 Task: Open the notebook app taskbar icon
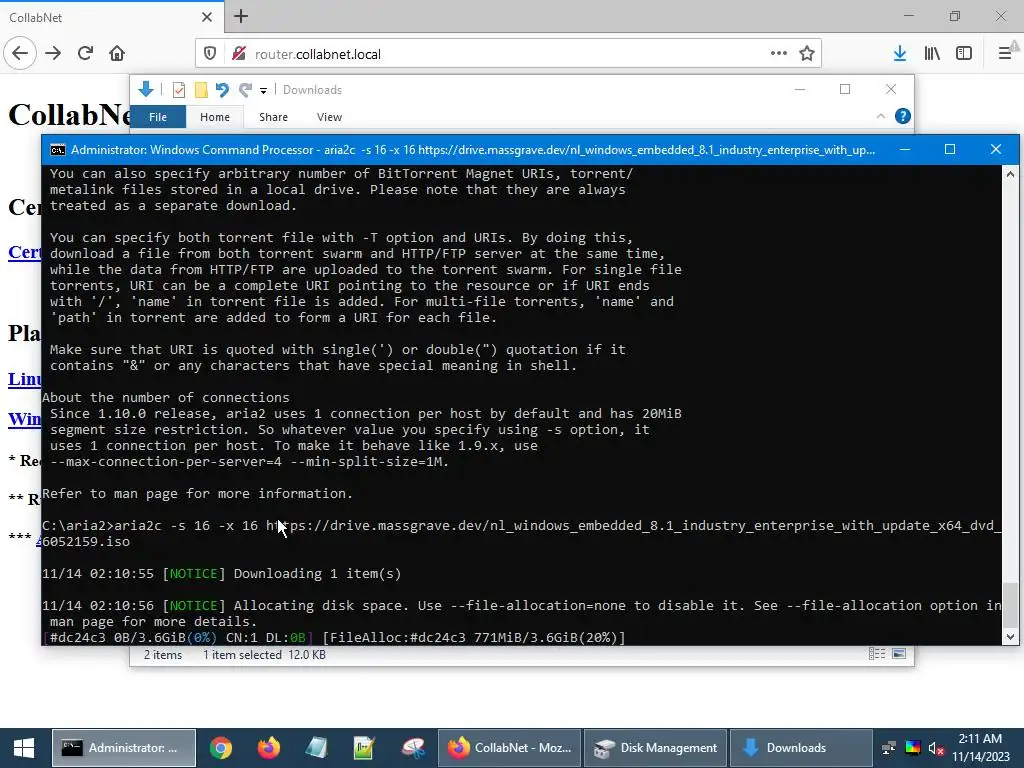tap(317, 748)
